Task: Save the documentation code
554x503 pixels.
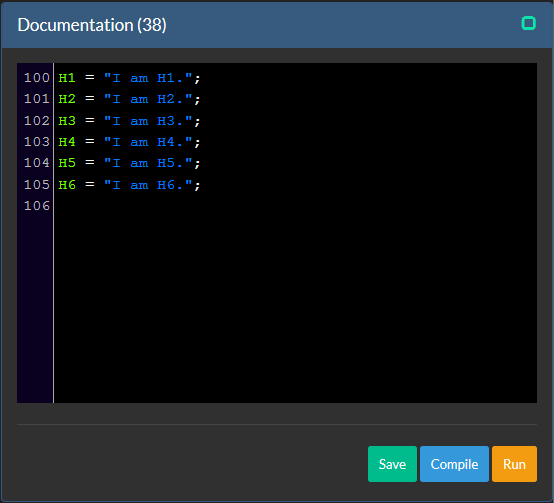Action: click(392, 464)
